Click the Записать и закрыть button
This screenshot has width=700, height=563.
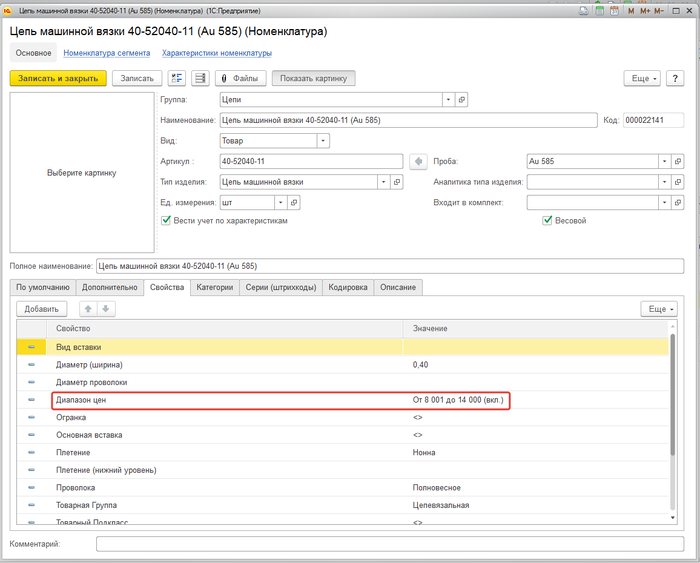pyautogui.click(x=56, y=78)
